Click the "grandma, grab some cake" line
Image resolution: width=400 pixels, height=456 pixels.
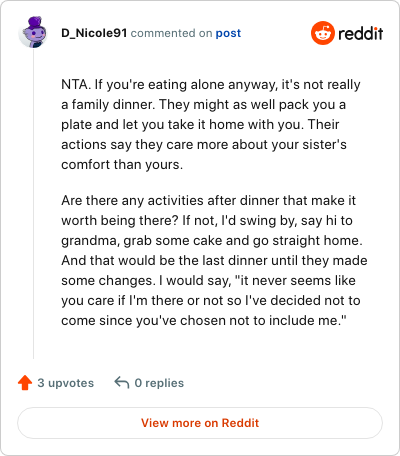212,241
